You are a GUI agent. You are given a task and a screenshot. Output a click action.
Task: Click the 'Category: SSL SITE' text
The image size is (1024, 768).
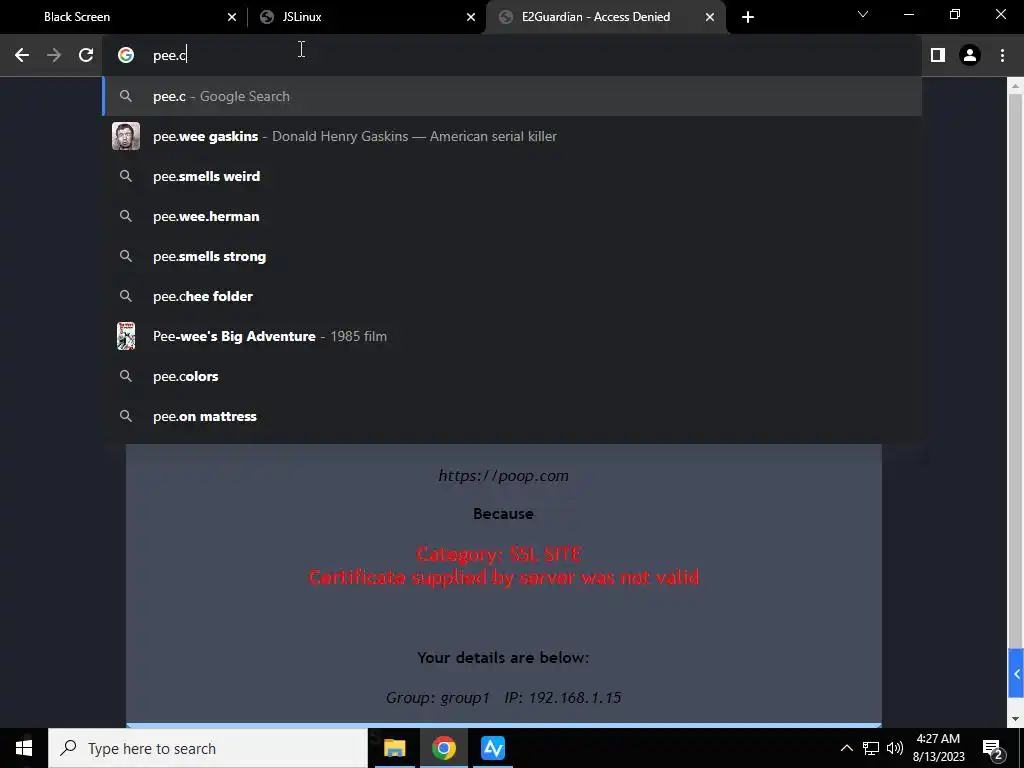pyautogui.click(x=499, y=554)
